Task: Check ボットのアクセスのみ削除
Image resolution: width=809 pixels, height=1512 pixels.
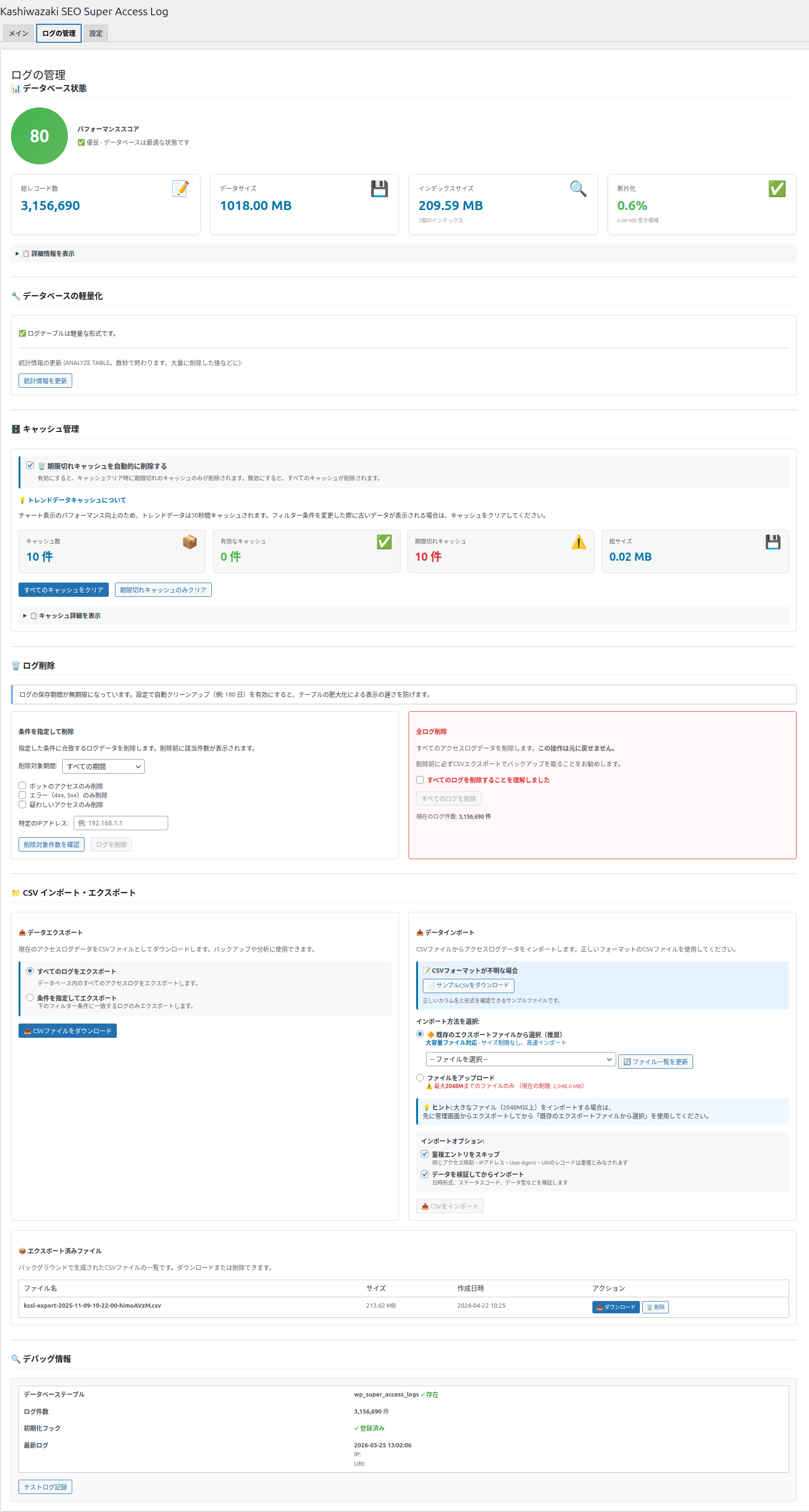Action: point(22,785)
